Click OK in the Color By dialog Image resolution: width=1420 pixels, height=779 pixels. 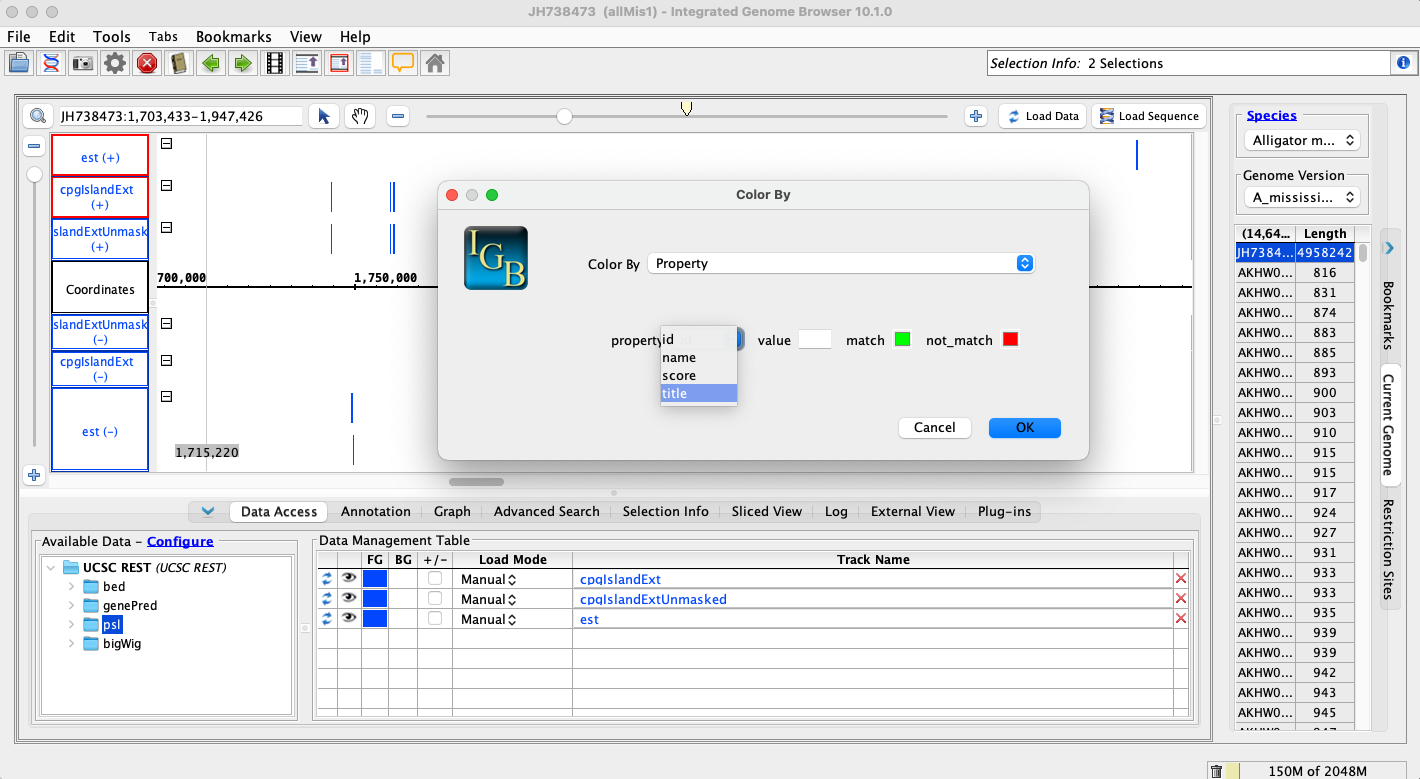click(1025, 428)
